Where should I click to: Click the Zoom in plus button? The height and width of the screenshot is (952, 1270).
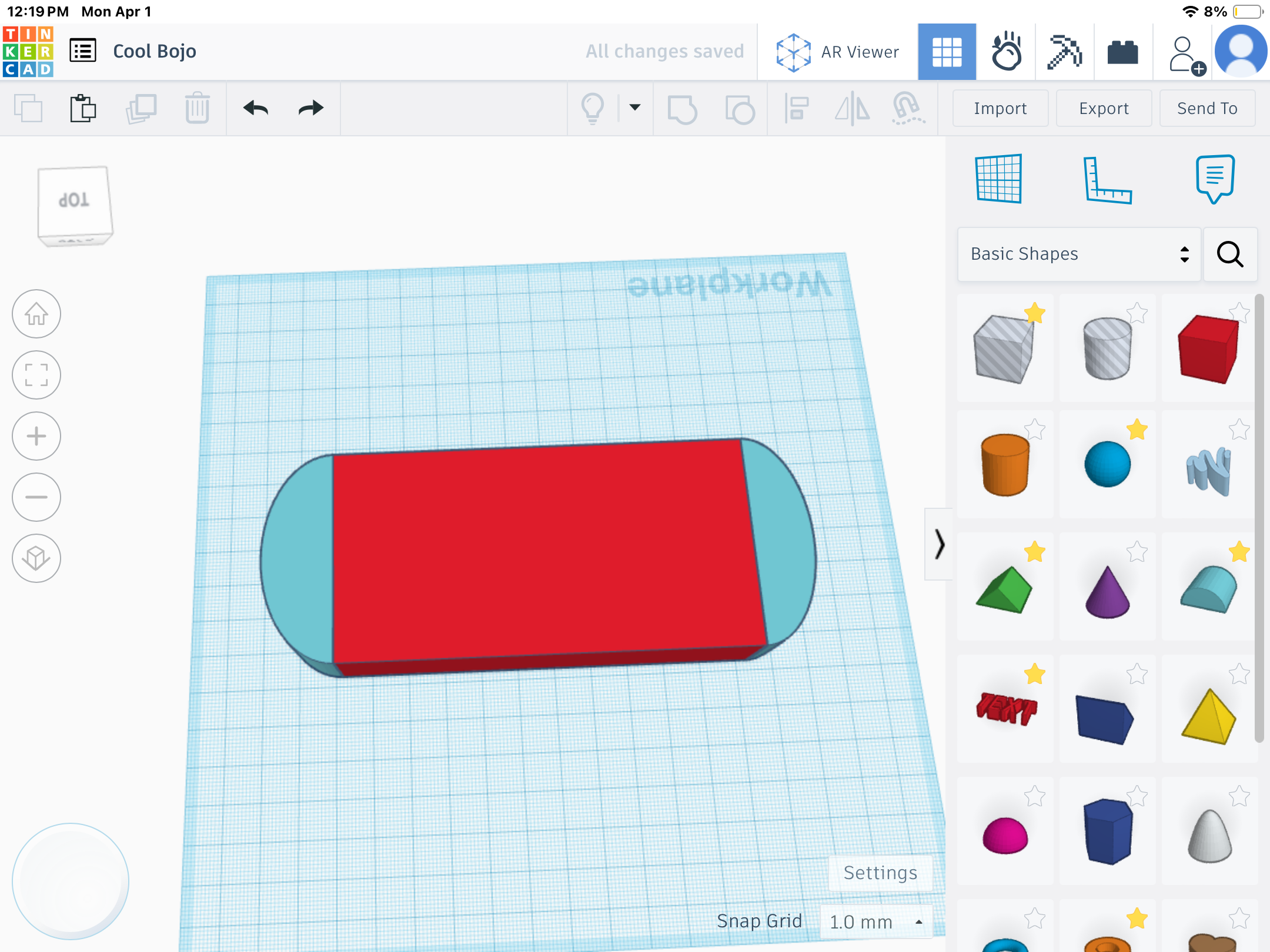36,436
